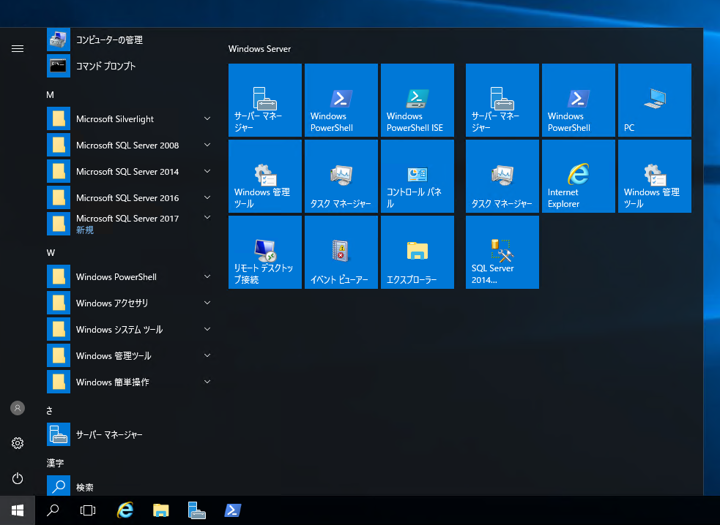720x525 pixels.
Task: Open the Internet Explorer tile
Action: coord(578,176)
